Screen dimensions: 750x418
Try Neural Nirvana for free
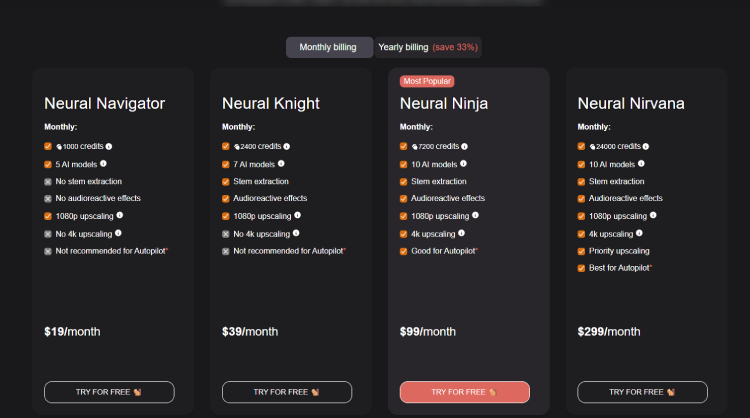642,392
